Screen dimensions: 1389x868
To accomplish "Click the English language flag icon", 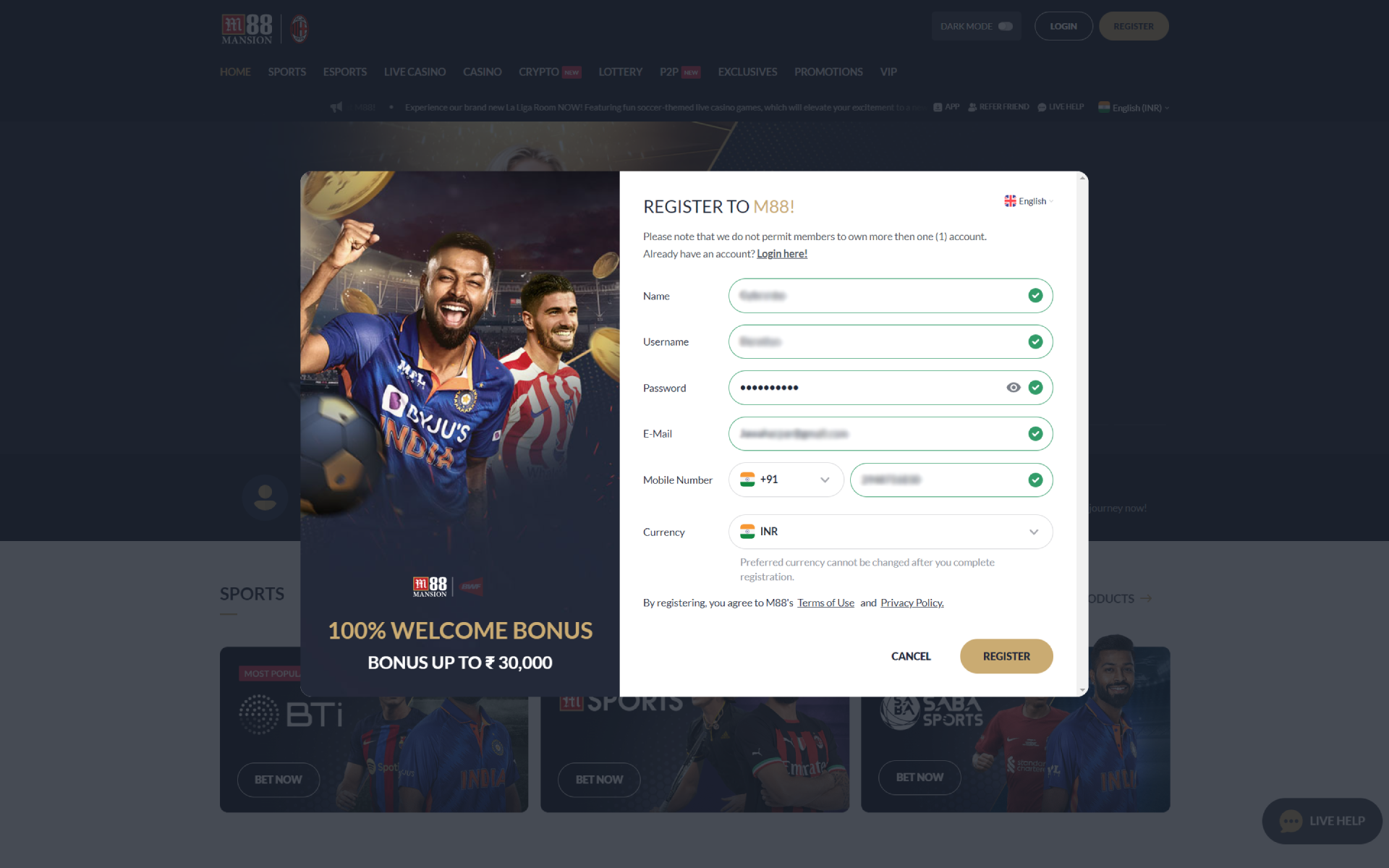I will pos(1010,201).
